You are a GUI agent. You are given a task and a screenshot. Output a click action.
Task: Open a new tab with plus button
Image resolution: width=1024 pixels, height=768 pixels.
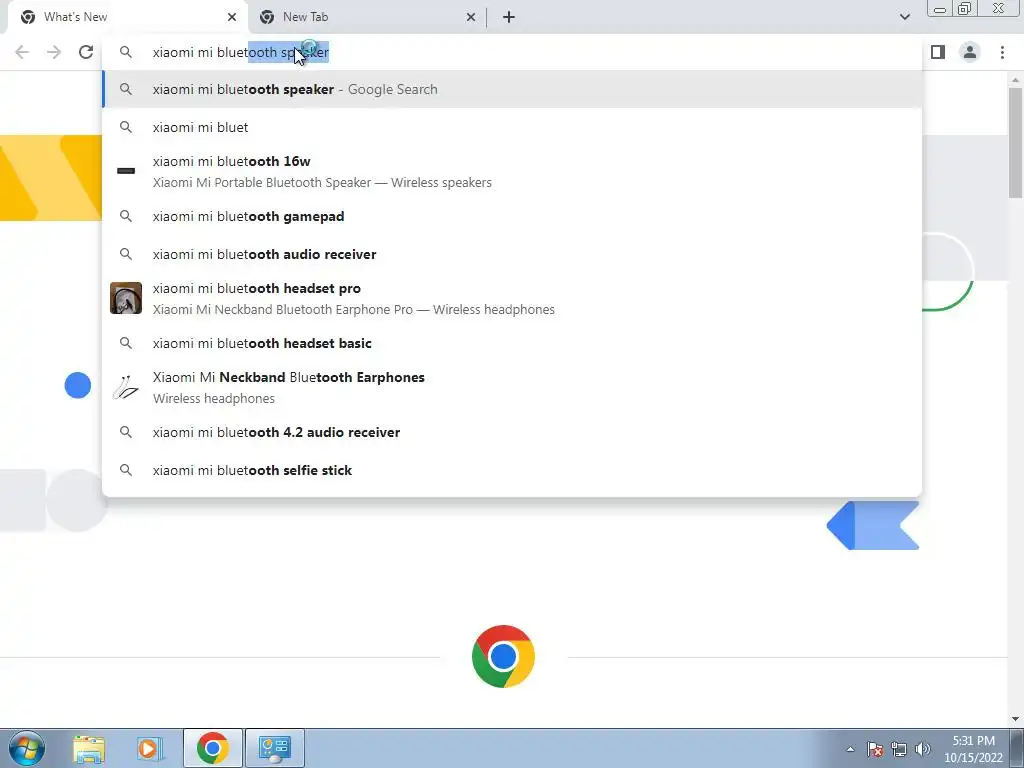509,17
